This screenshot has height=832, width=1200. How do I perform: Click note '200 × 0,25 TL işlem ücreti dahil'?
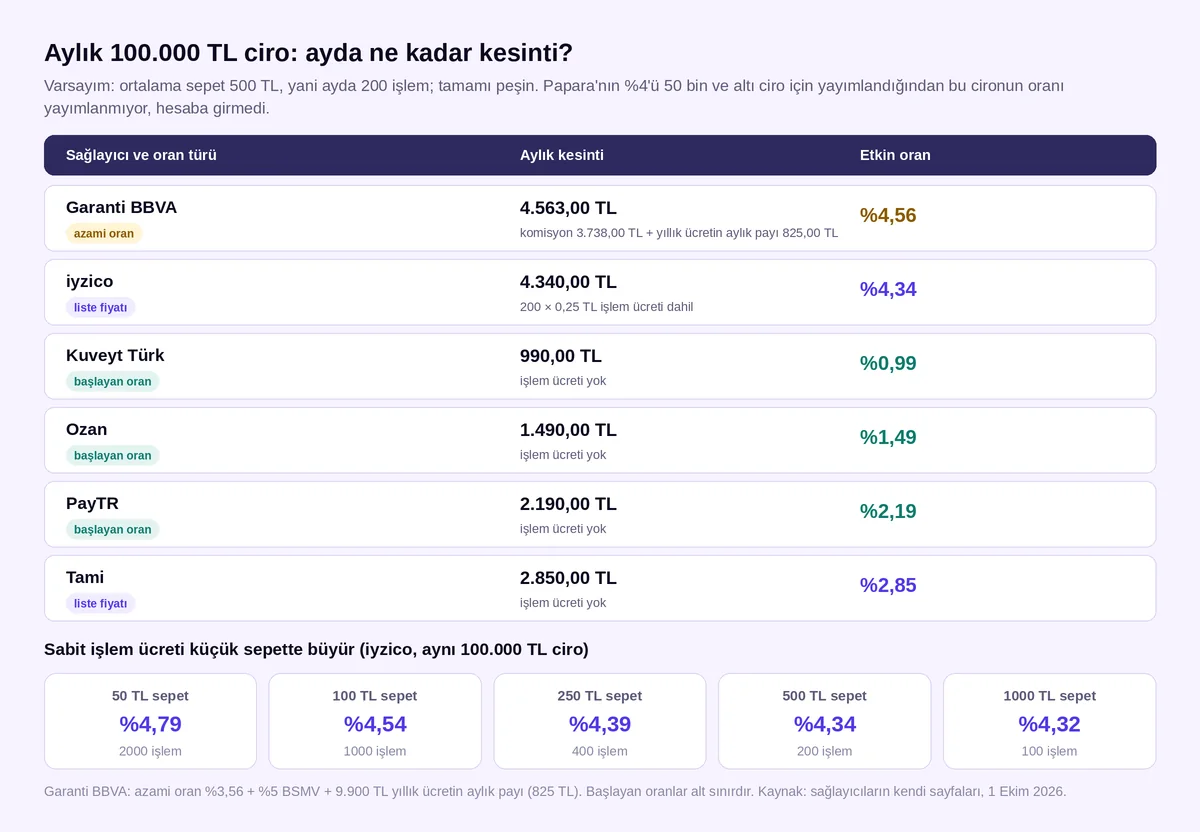click(x=606, y=307)
